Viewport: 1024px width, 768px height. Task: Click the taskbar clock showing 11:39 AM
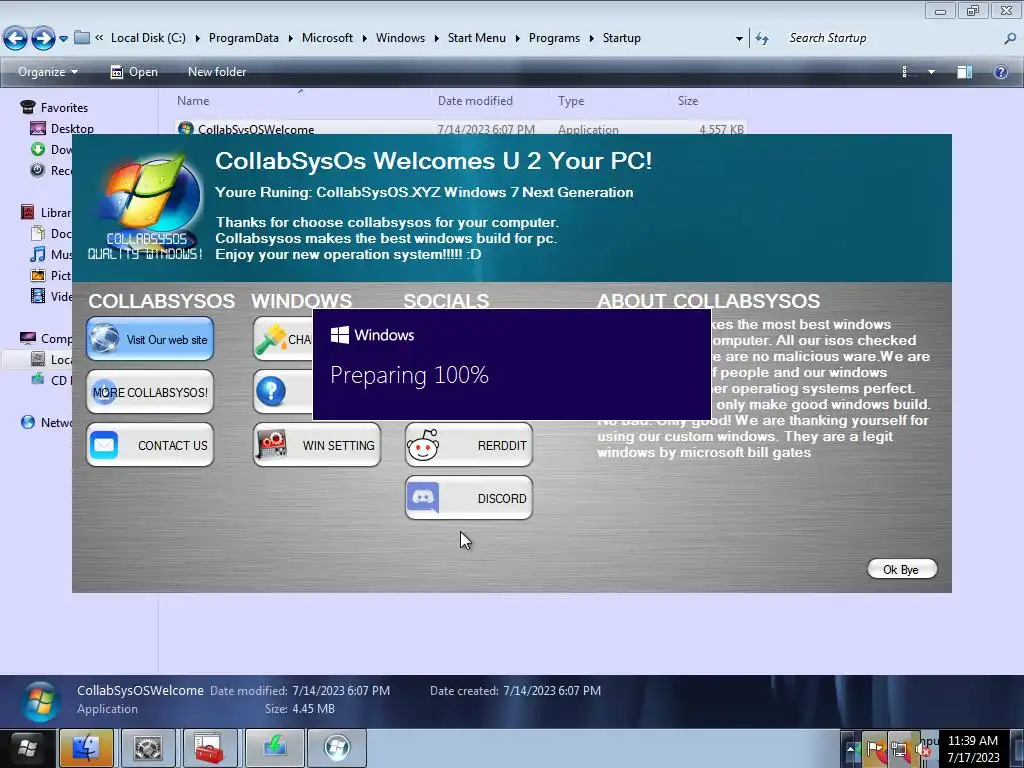pos(973,749)
